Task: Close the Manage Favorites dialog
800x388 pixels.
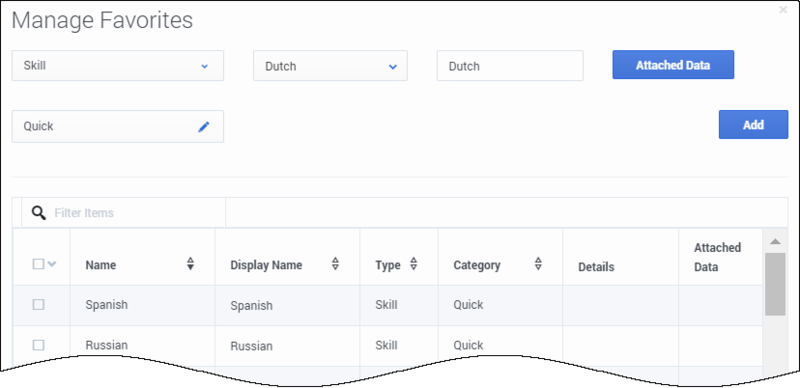Action: (x=783, y=10)
